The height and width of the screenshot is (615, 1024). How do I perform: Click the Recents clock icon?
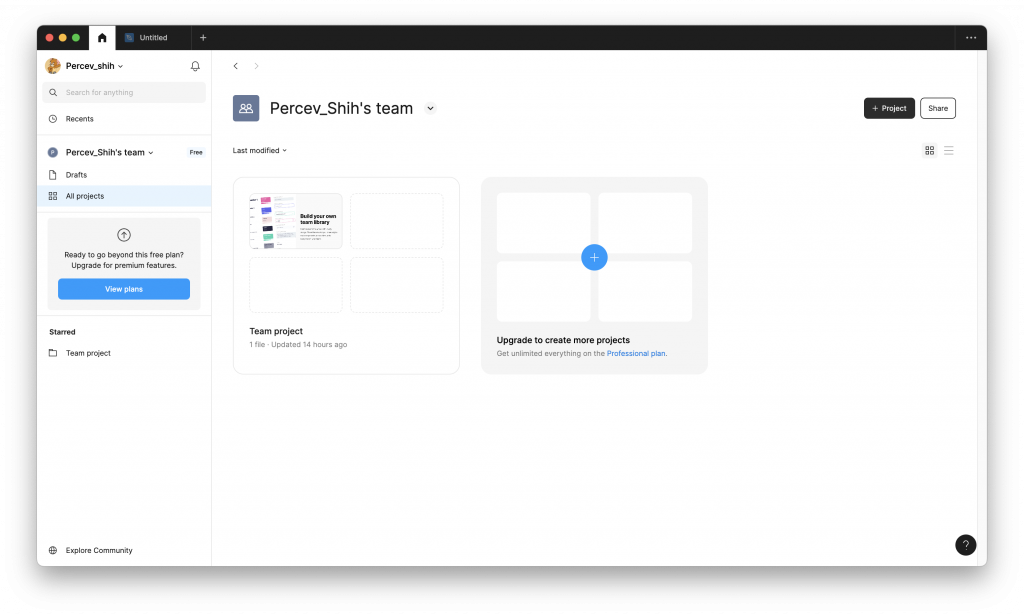tap(53, 119)
